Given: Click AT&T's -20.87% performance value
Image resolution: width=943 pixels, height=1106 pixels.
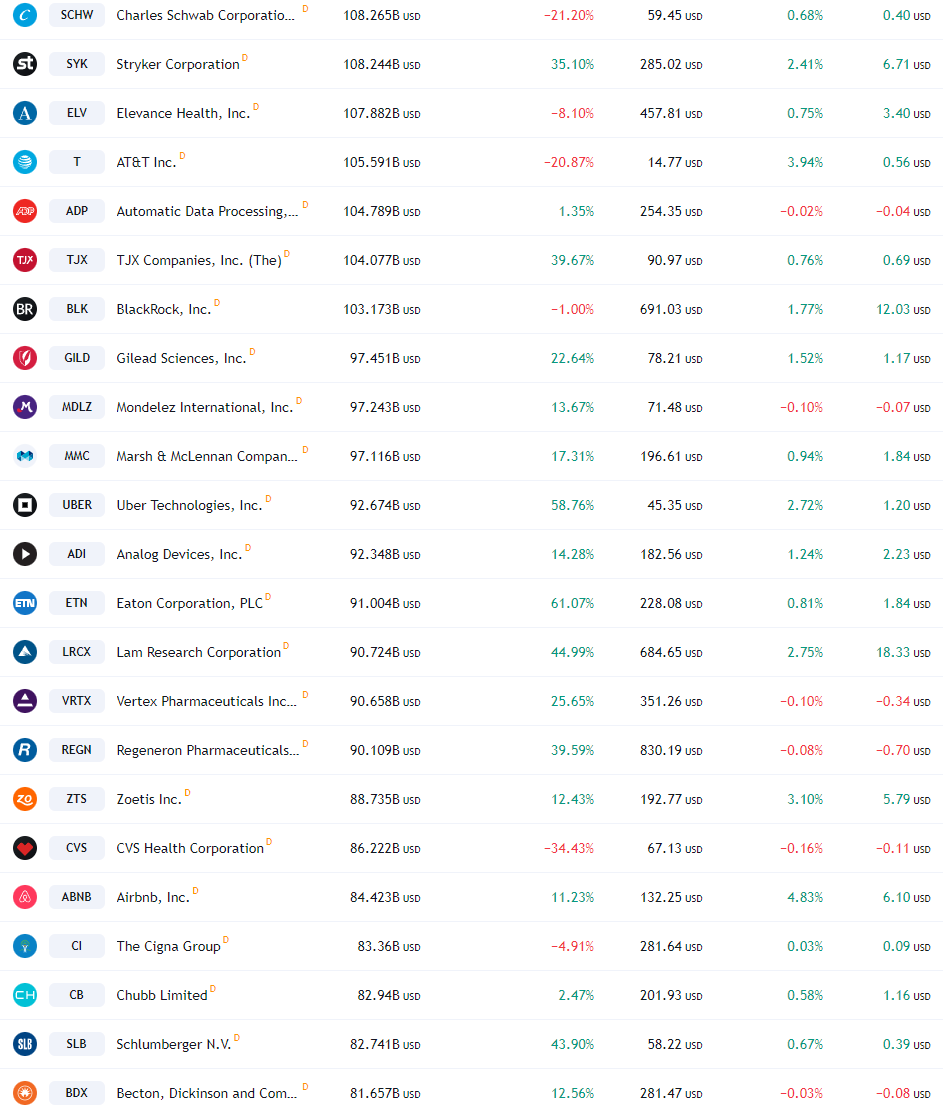Looking at the screenshot, I should coord(568,163).
